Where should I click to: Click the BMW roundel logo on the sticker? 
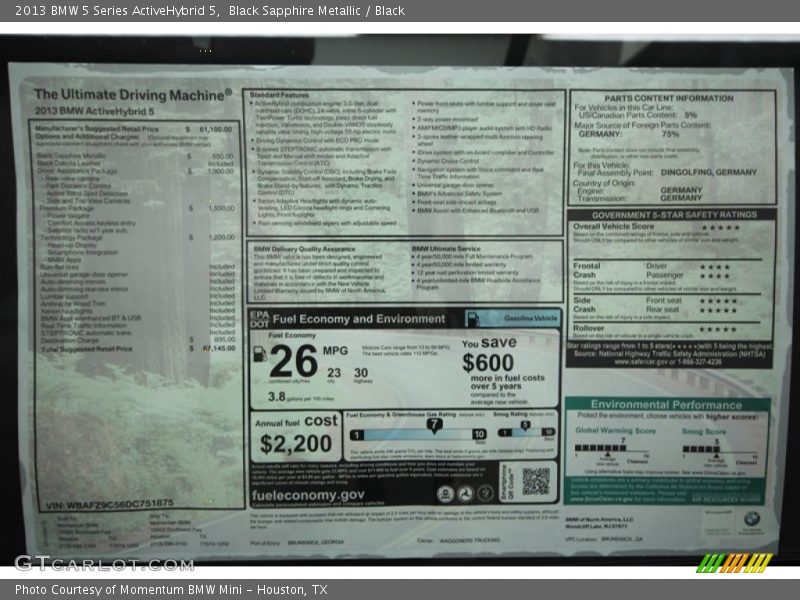pos(752,519)
